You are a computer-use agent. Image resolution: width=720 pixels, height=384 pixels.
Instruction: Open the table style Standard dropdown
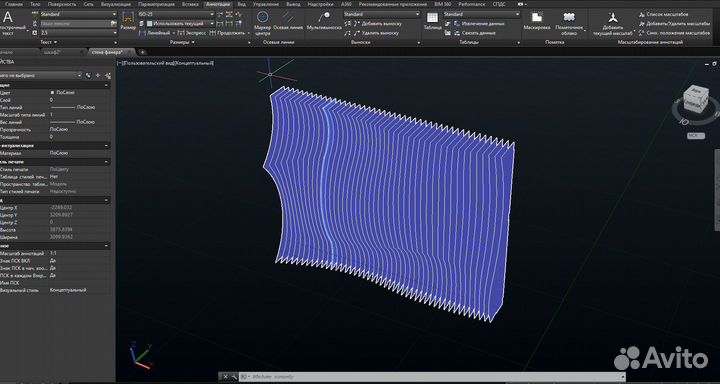pyautogui.click(x=481, y=14)
